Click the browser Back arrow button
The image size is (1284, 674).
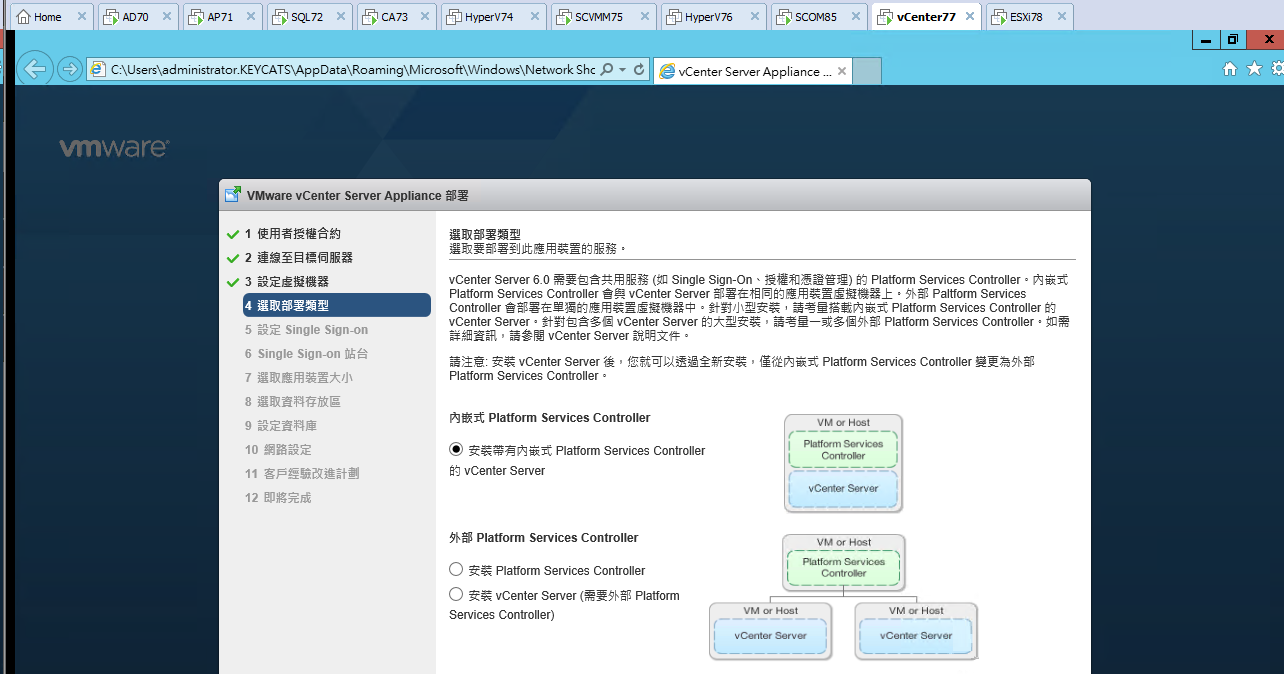point(36,69)
